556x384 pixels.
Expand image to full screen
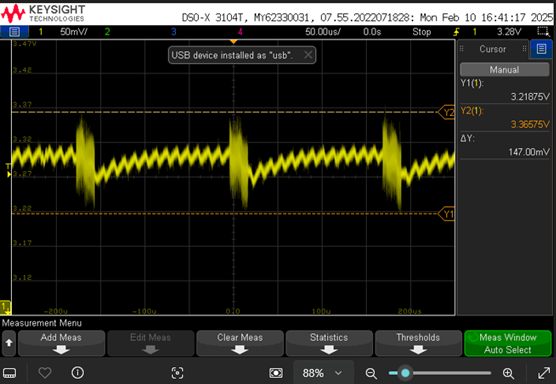tap(544, 373)
